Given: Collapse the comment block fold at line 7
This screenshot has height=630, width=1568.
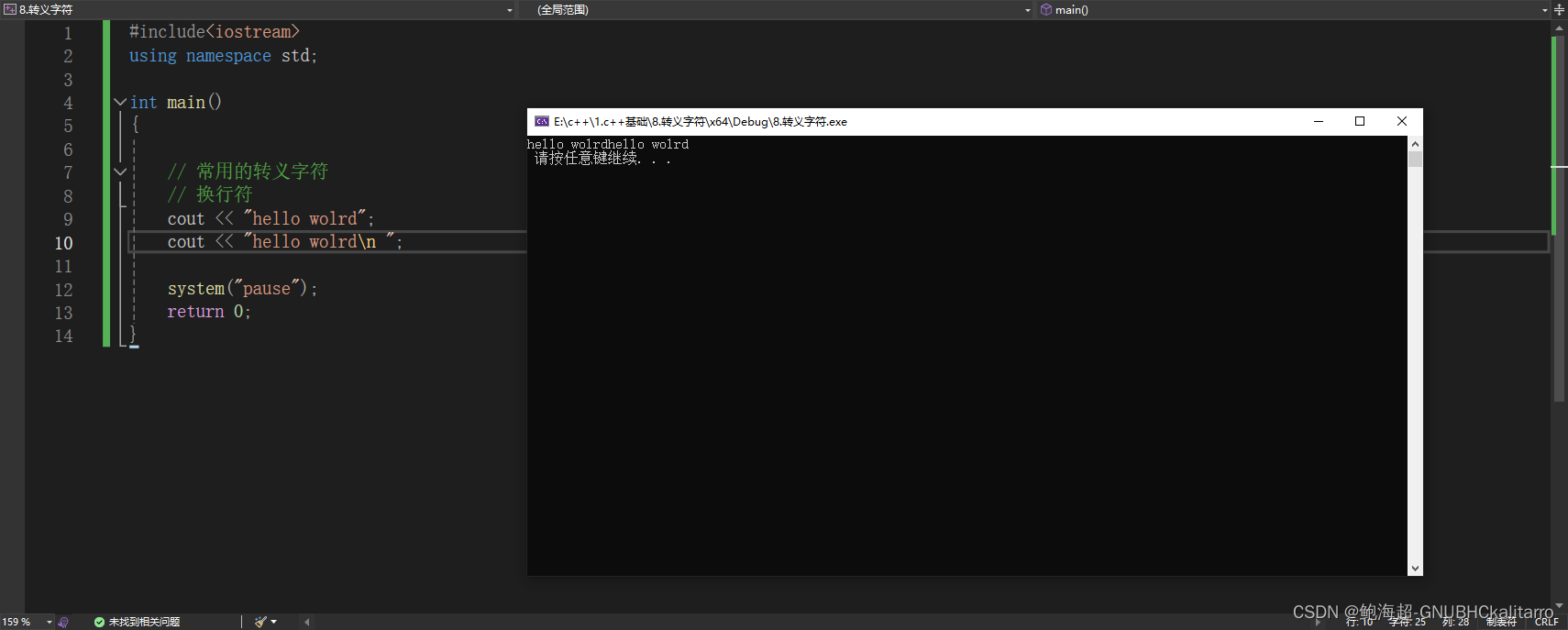Looking at the screenshot, I should 120,171.
